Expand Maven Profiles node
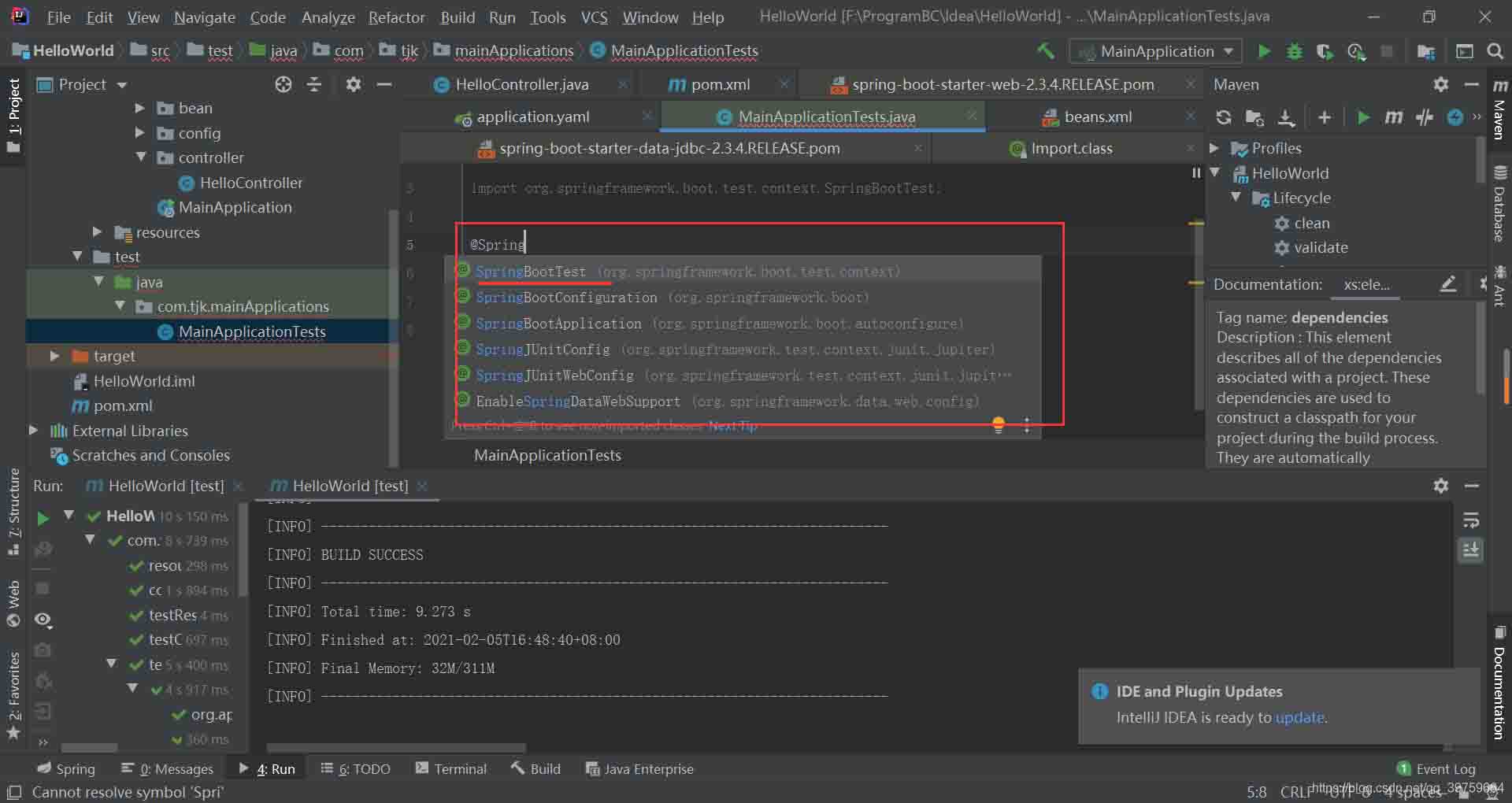This screenshot has height=803, width=1512. click(1214, 148)
